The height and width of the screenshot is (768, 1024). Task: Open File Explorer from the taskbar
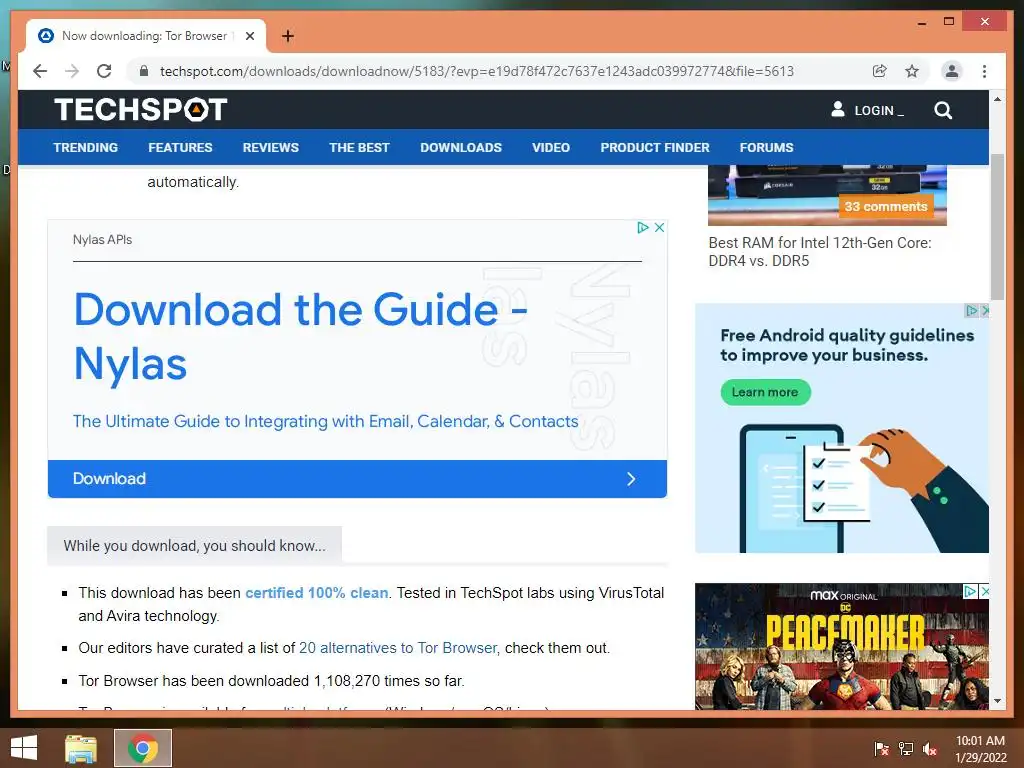pos(81,748)
